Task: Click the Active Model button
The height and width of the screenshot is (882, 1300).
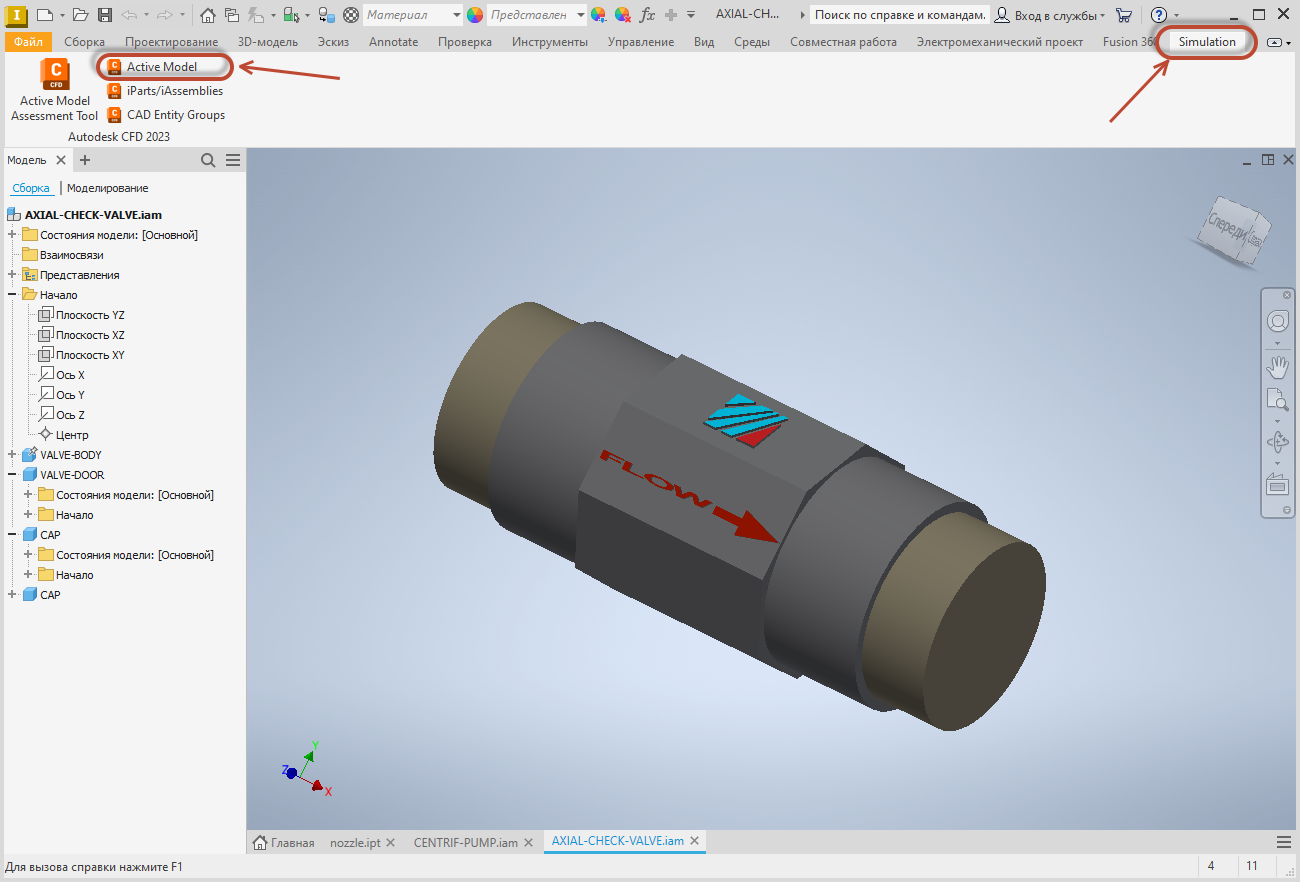Action: 164,66
